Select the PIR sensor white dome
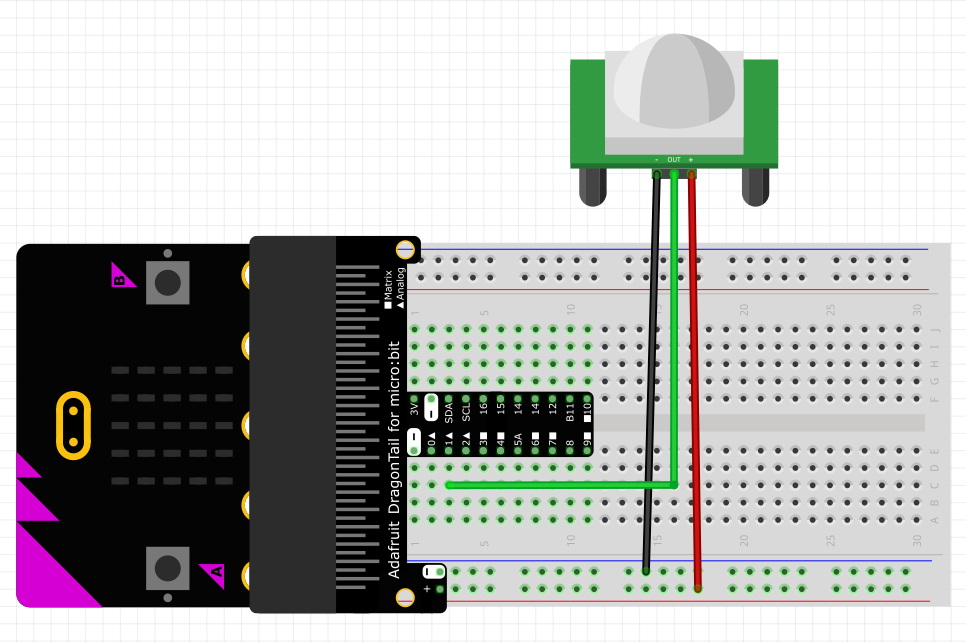The height and width of the screenshot is (642, 966). click(x=674, y=82)
